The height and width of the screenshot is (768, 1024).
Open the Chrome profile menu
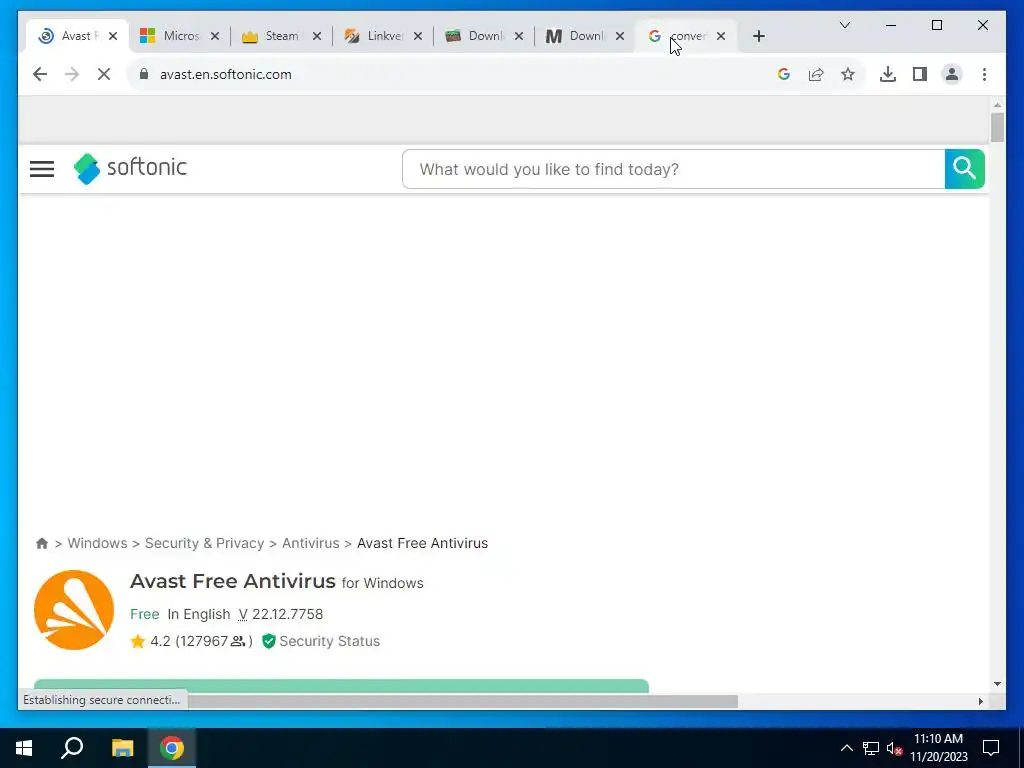pyautogui.click(x=952, y=74)
